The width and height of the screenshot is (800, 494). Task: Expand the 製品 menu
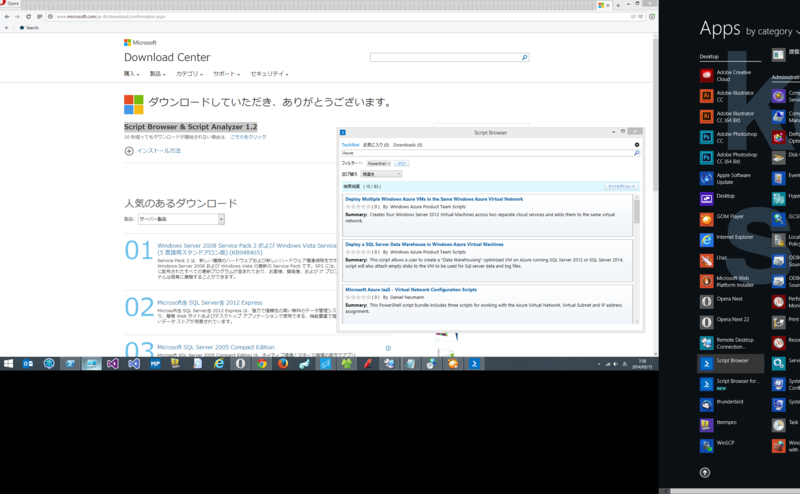157,74
